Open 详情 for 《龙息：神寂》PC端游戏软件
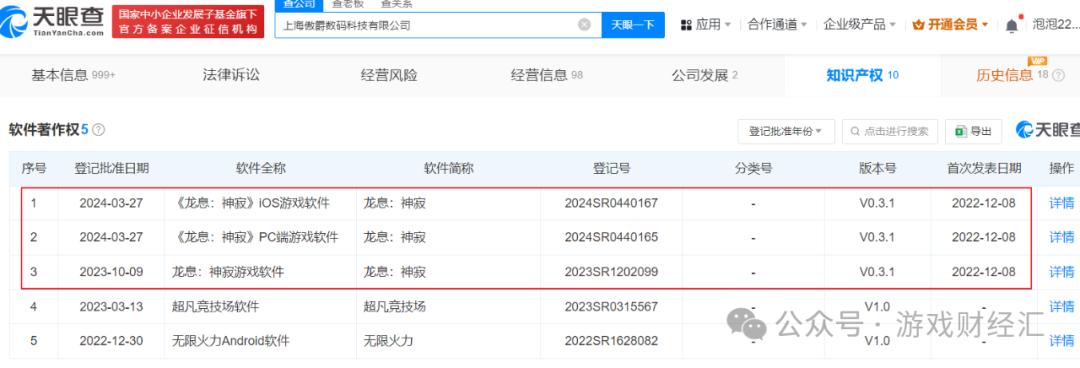This screenshot has width=1080, height=368. tap(1061, 237)
